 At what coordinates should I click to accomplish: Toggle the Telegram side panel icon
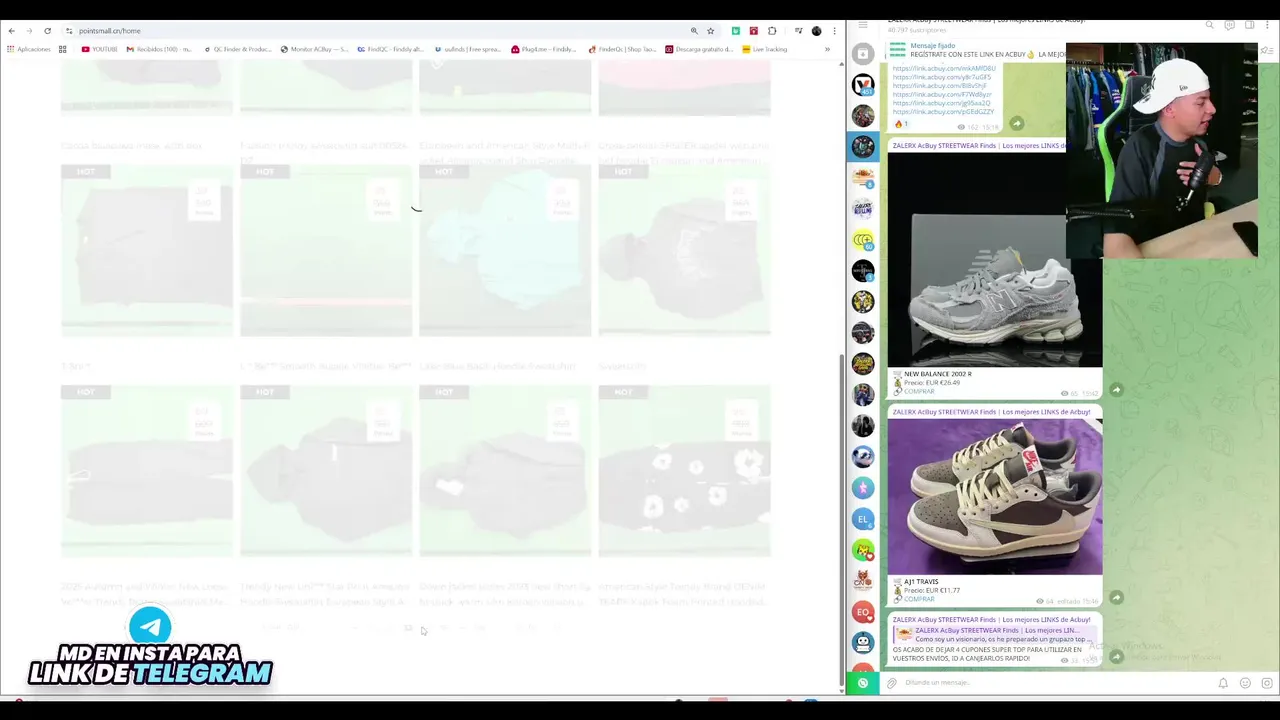pos(1250,24)
